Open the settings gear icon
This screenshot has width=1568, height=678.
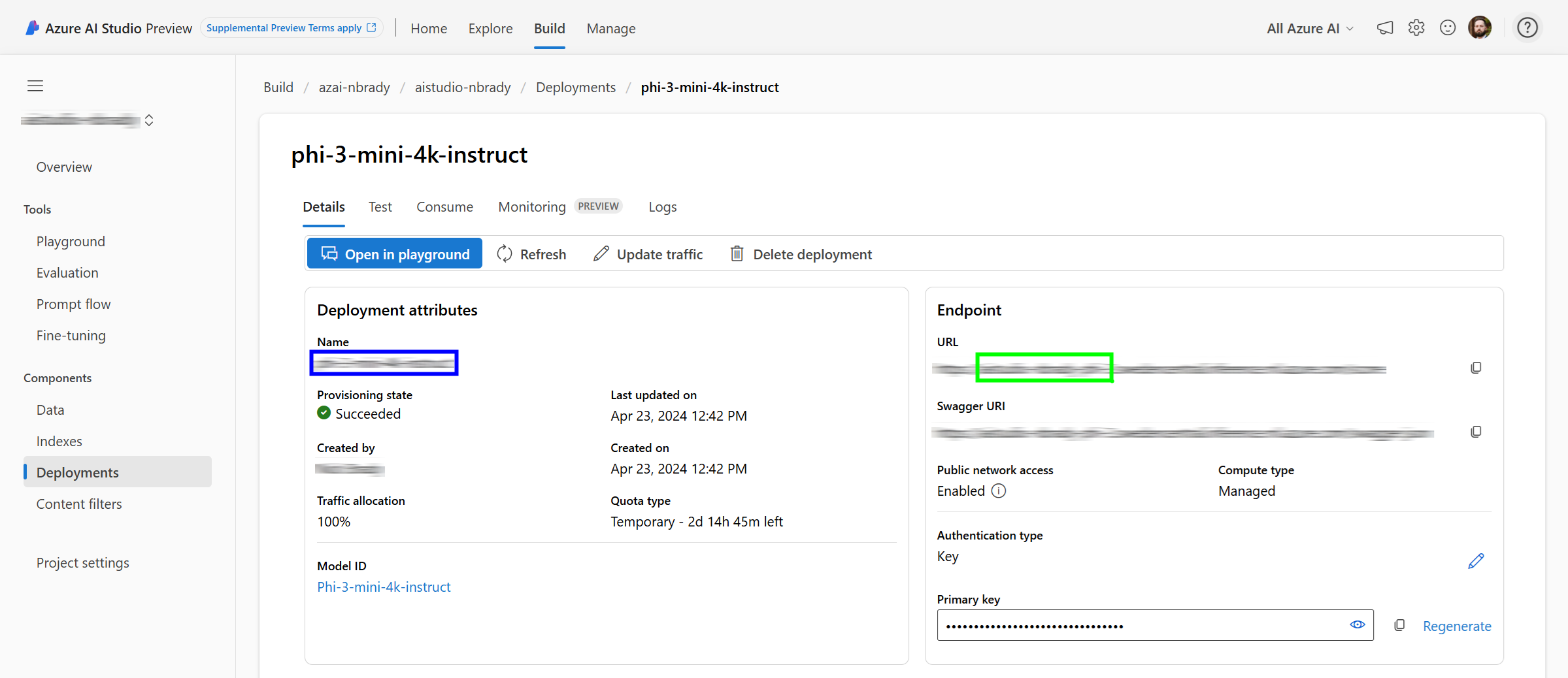[1416, 28]
